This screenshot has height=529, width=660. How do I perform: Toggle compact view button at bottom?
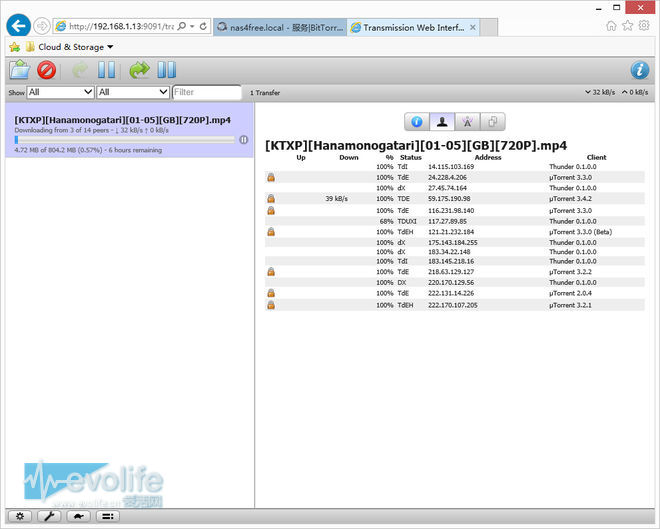coord(108,516)
